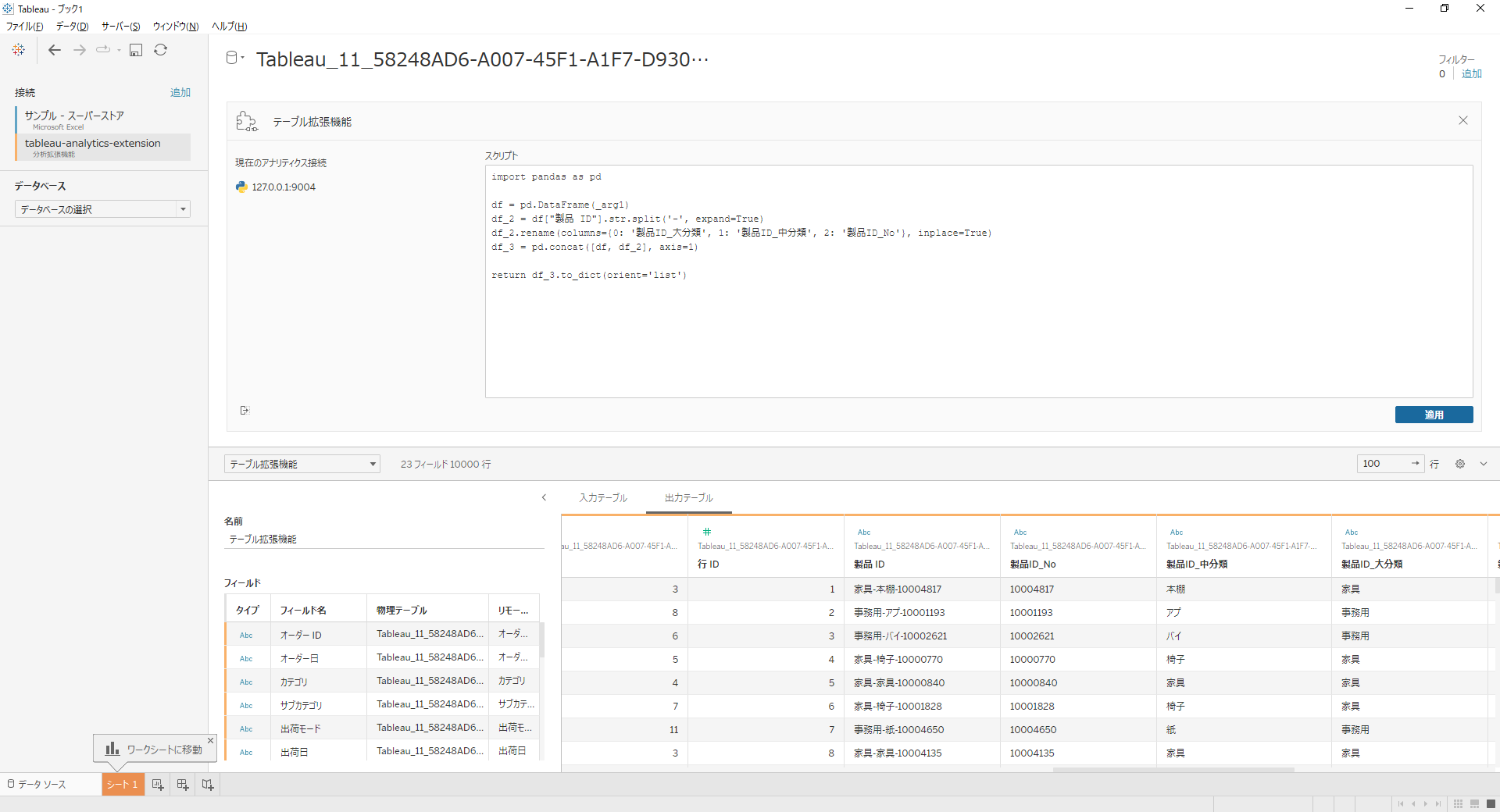Click the redo forward arrow
This screenshot has width=1500, height=812.
[x=80, y=50]
